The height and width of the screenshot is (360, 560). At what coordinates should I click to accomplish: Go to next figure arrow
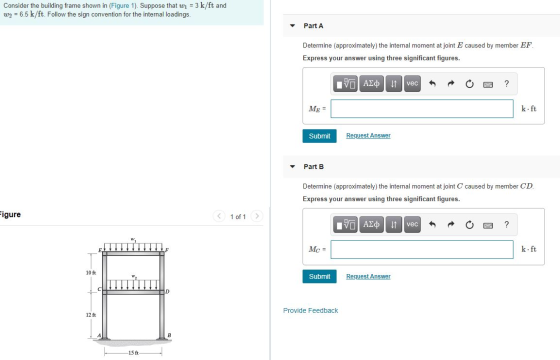pos(257,216)
